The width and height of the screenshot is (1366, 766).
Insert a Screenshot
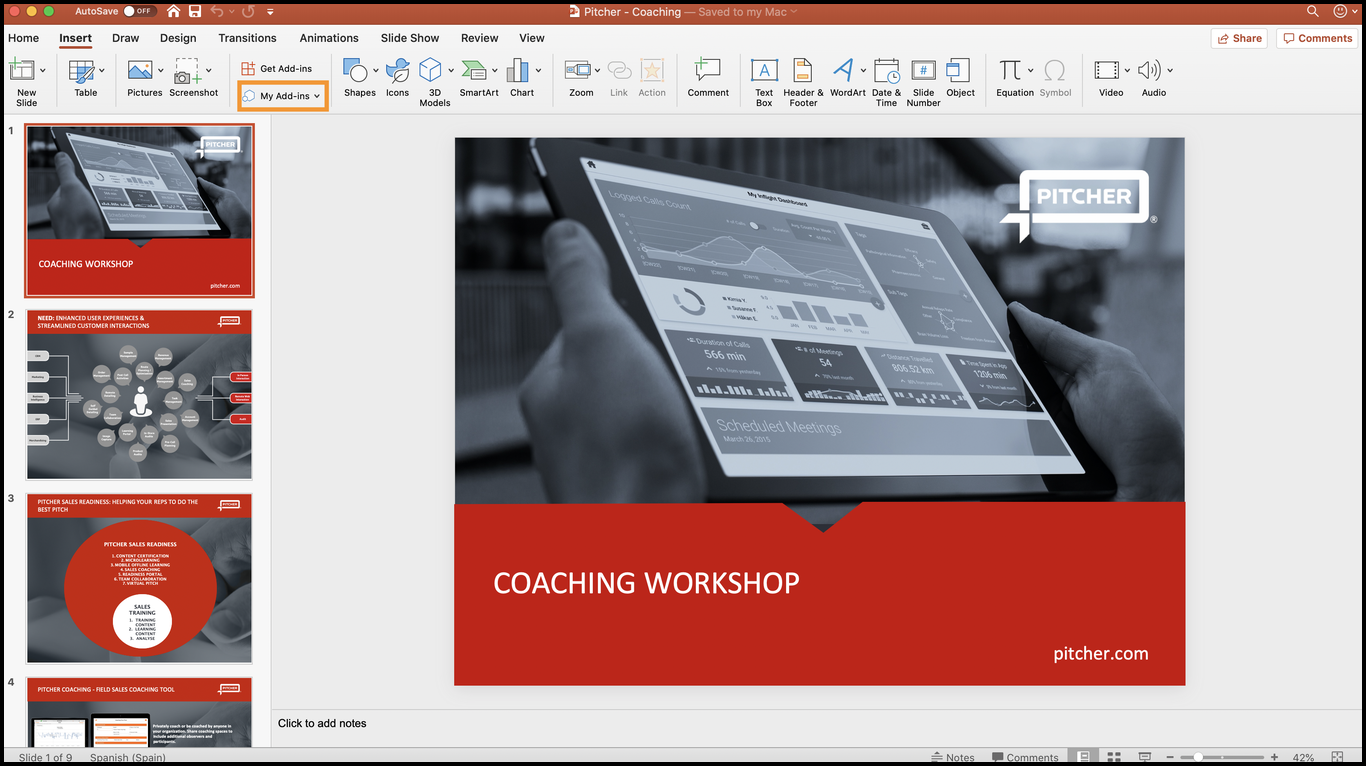point(194,75)
